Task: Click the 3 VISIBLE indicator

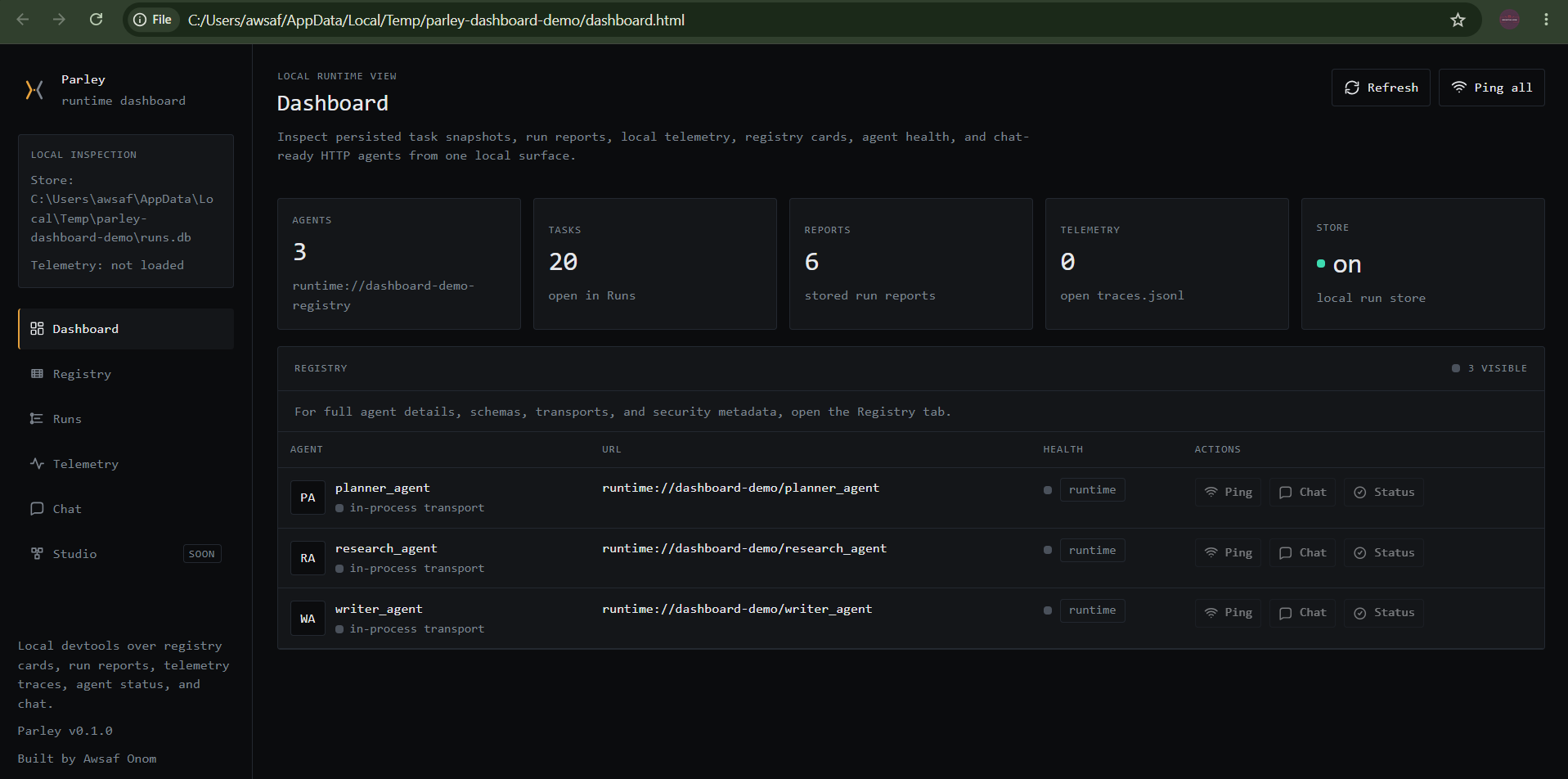Action: click(1489, 368)
